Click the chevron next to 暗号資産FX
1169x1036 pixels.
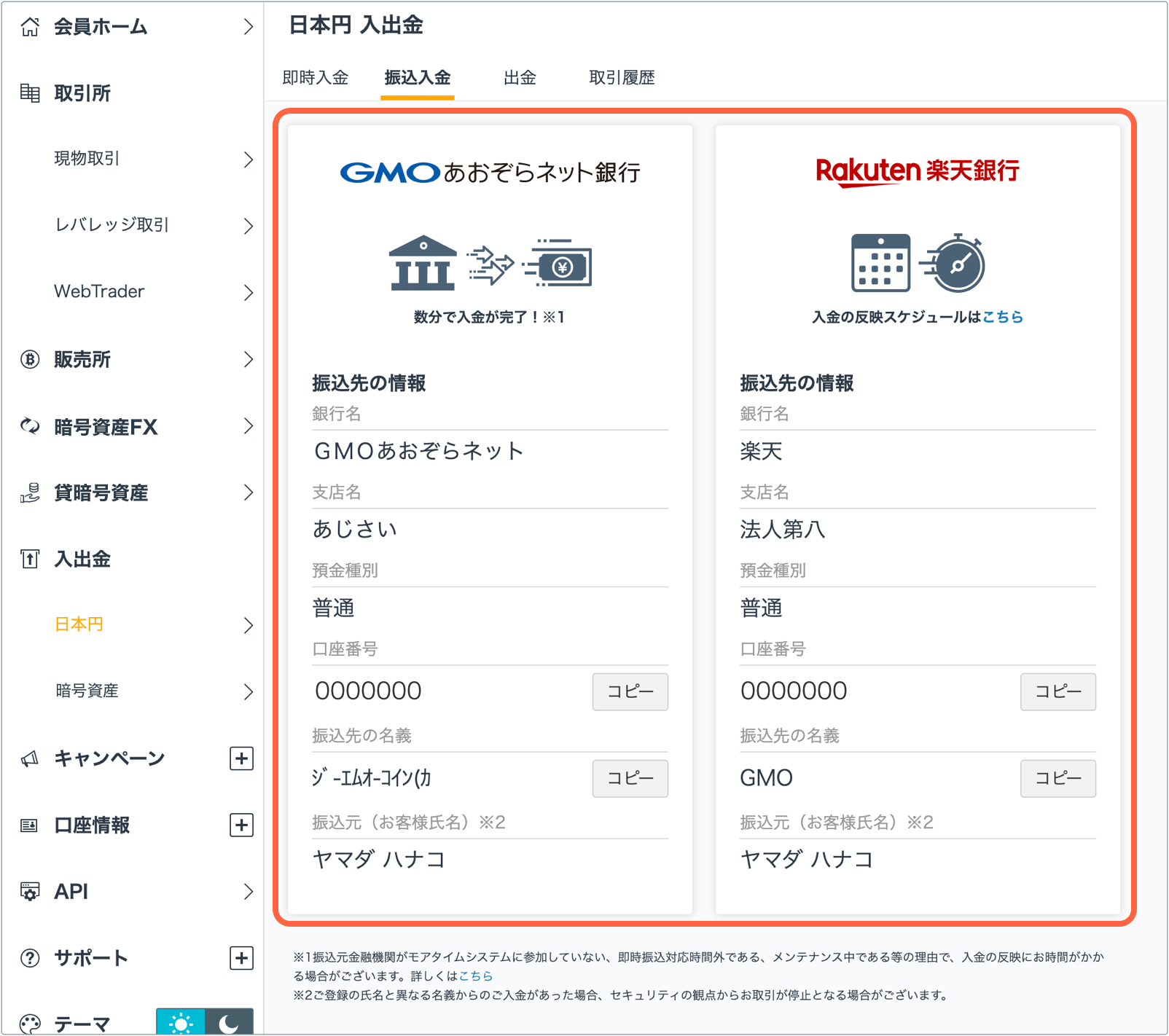coord(249,426)
